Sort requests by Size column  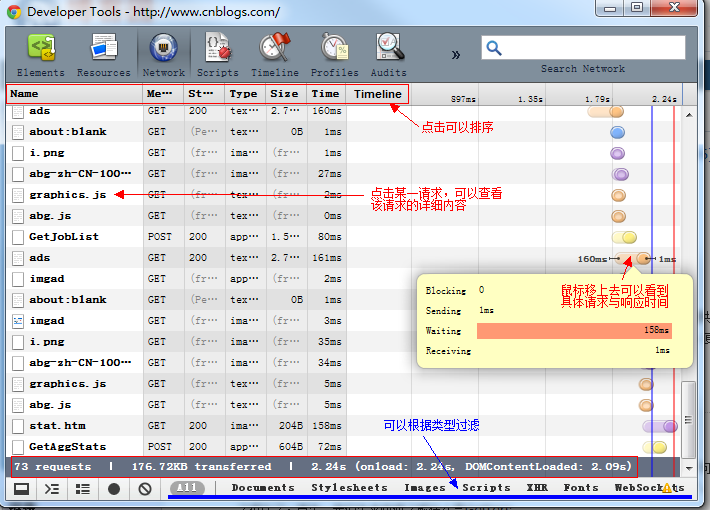tap(284, 94)
